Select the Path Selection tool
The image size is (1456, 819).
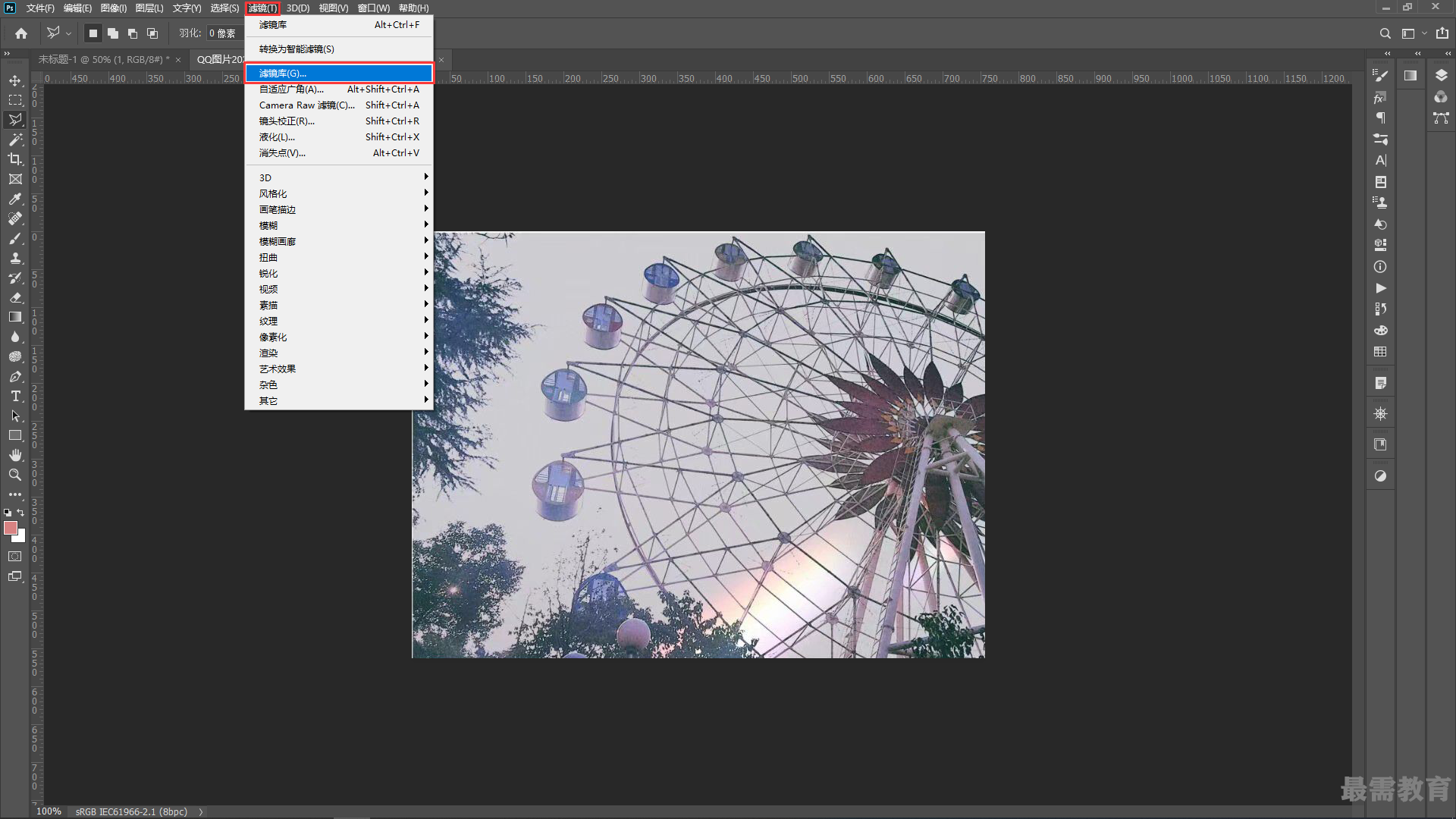[15, 416]
